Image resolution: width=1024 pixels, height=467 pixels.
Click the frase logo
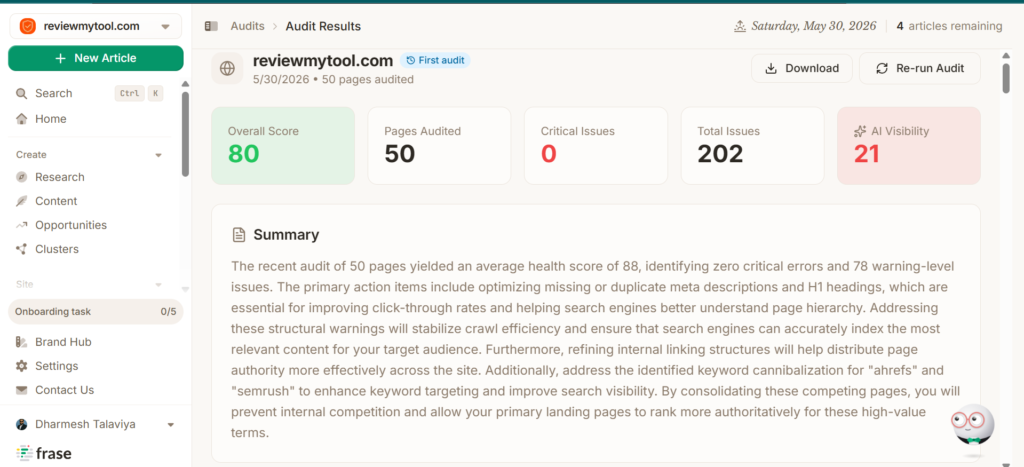point(44,453)
